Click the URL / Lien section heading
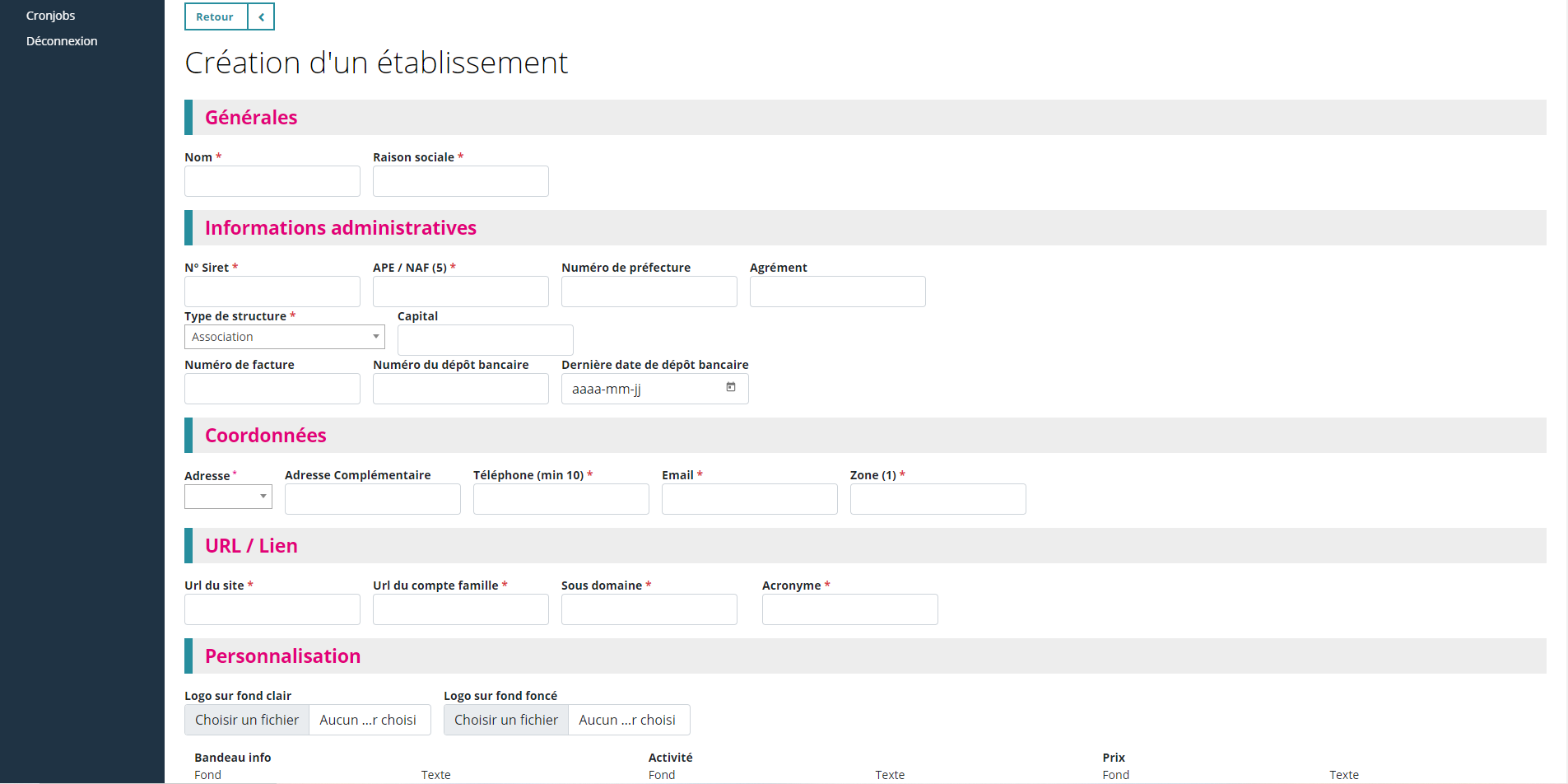Screen dimensions: 1568x784 point(251,546)
